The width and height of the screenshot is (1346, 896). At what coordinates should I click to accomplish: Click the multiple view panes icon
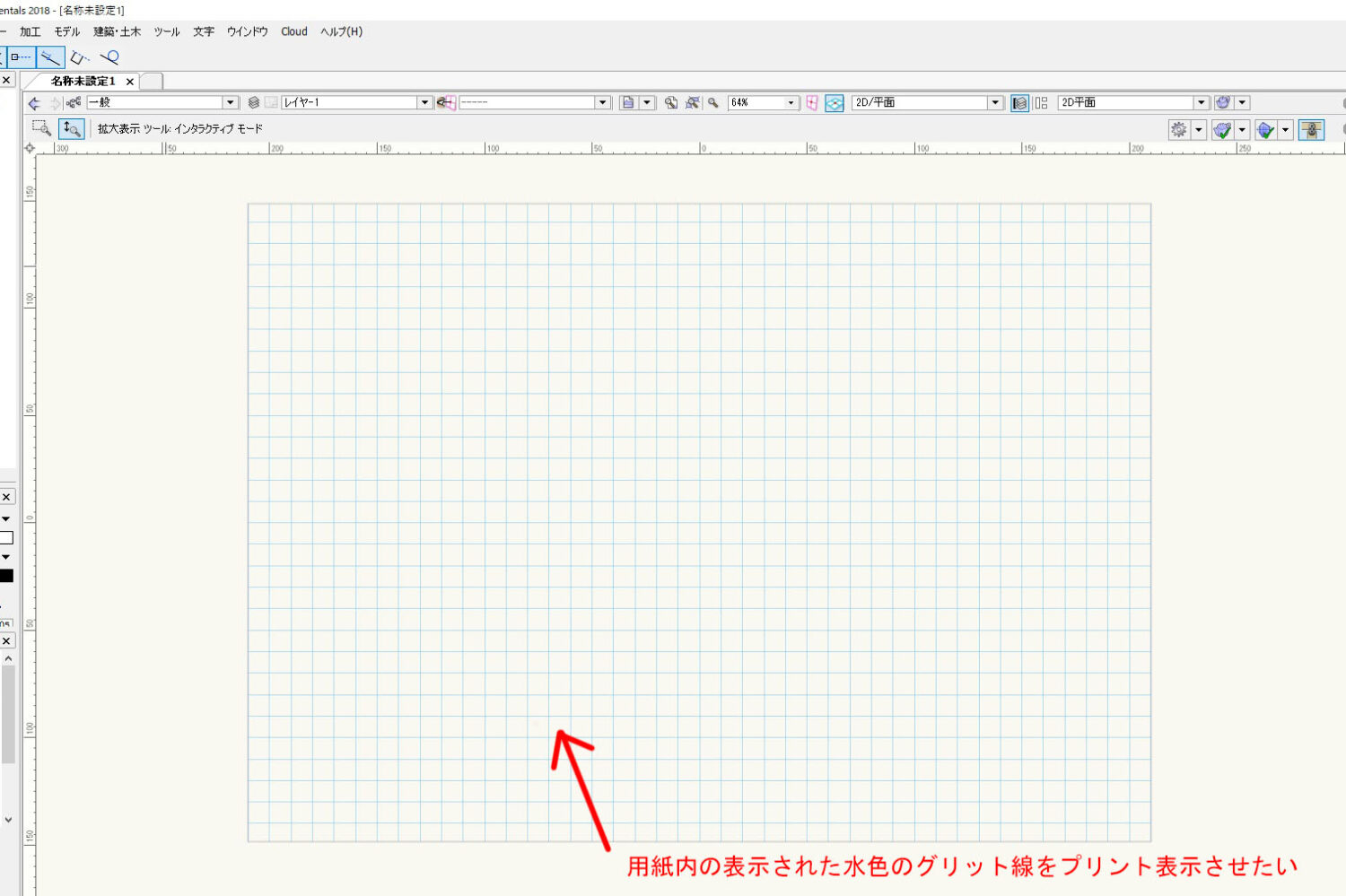1042,103
